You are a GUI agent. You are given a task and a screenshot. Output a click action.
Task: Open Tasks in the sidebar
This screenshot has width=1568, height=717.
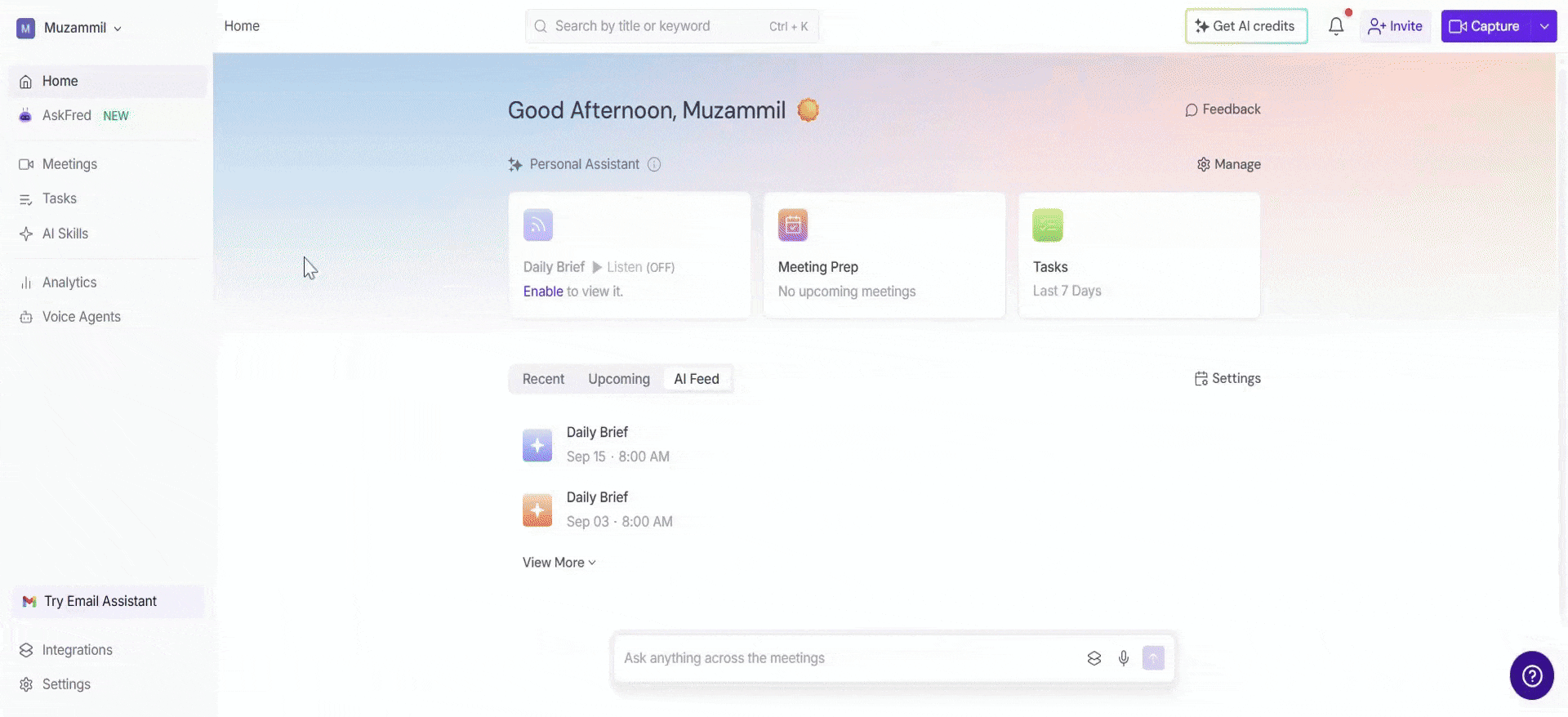coord(108,198)
